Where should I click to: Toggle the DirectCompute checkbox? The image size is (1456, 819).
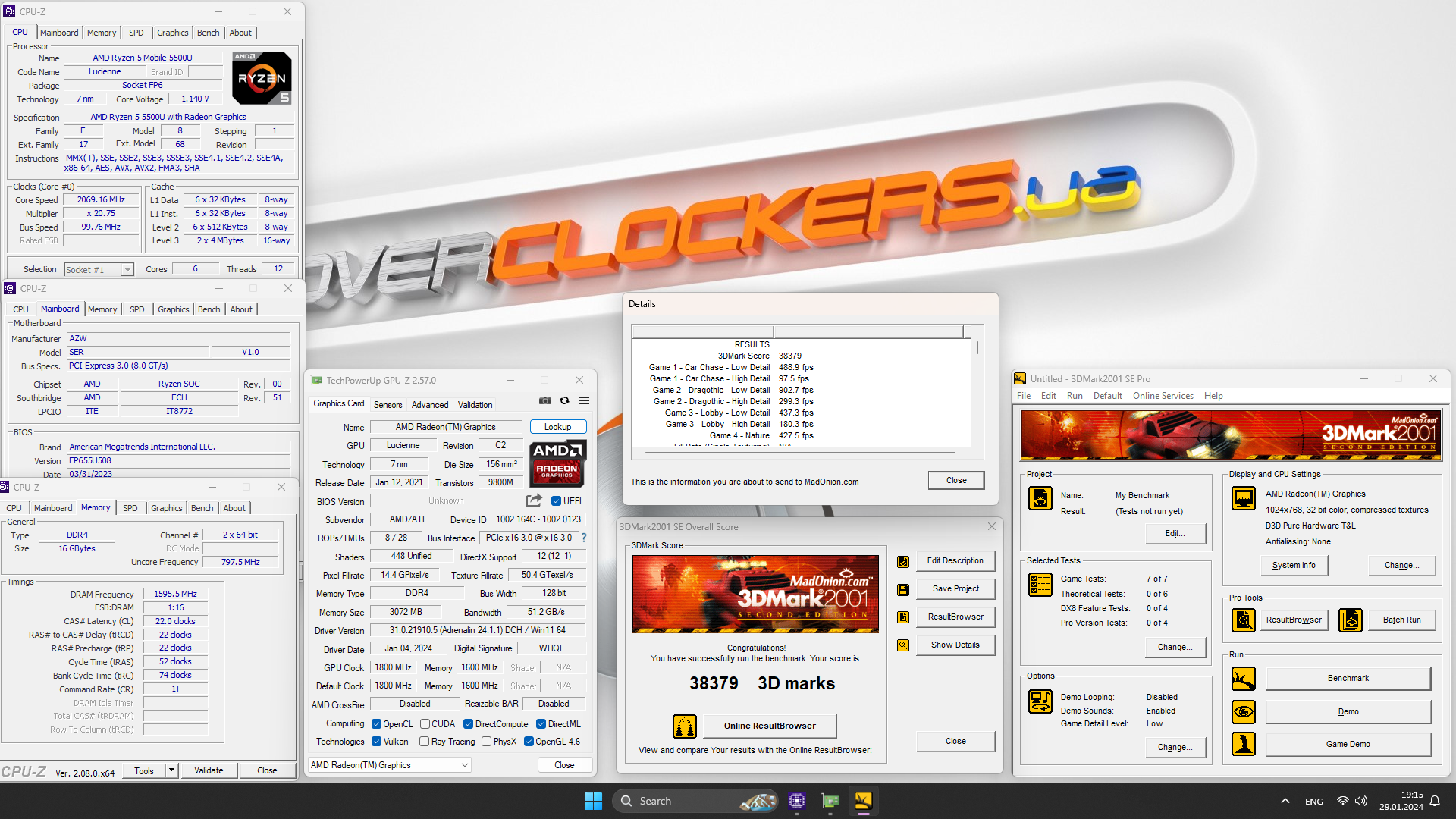468,724
